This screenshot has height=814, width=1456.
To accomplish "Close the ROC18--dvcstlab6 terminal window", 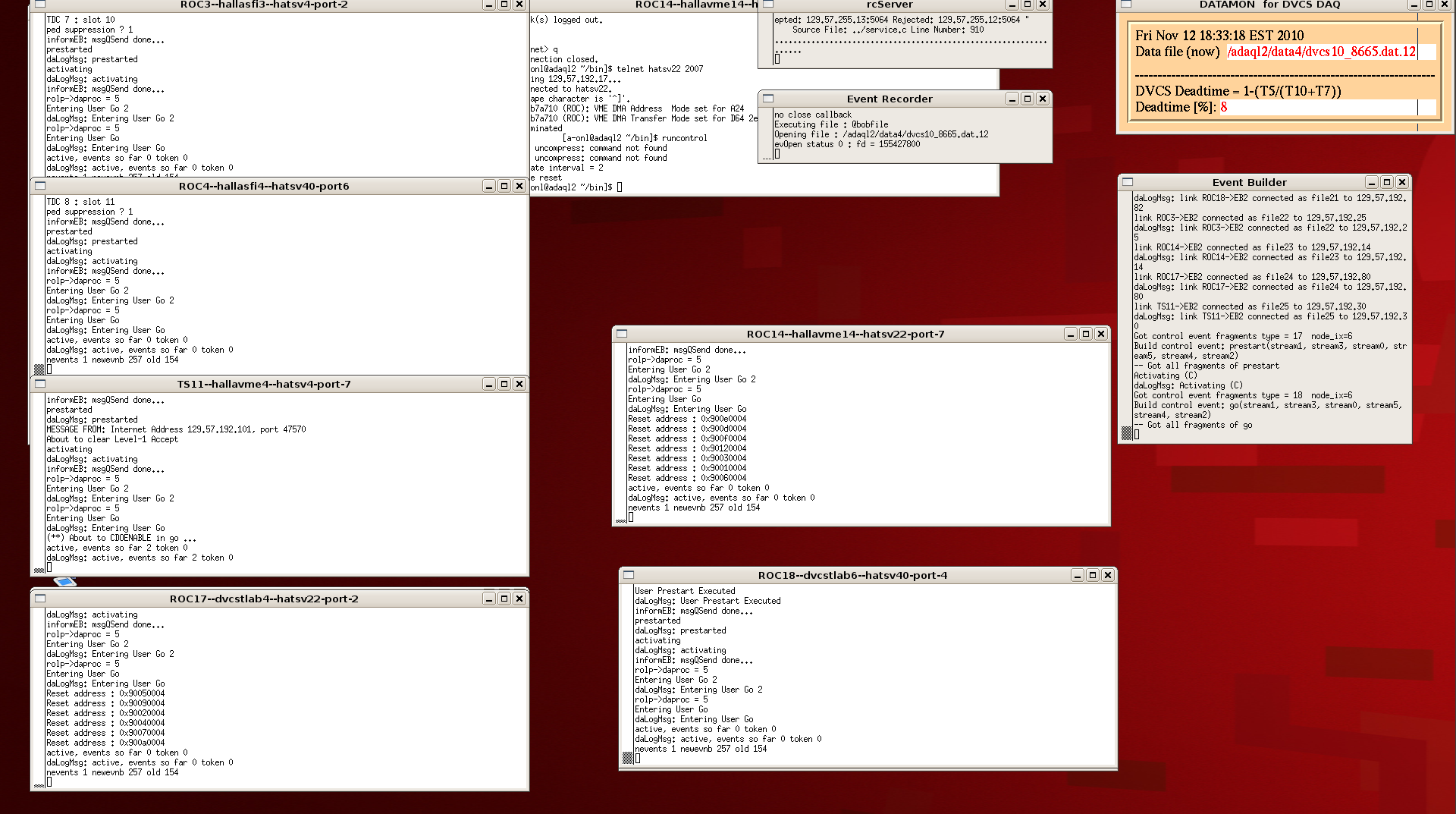I will tap(1108, 575).
